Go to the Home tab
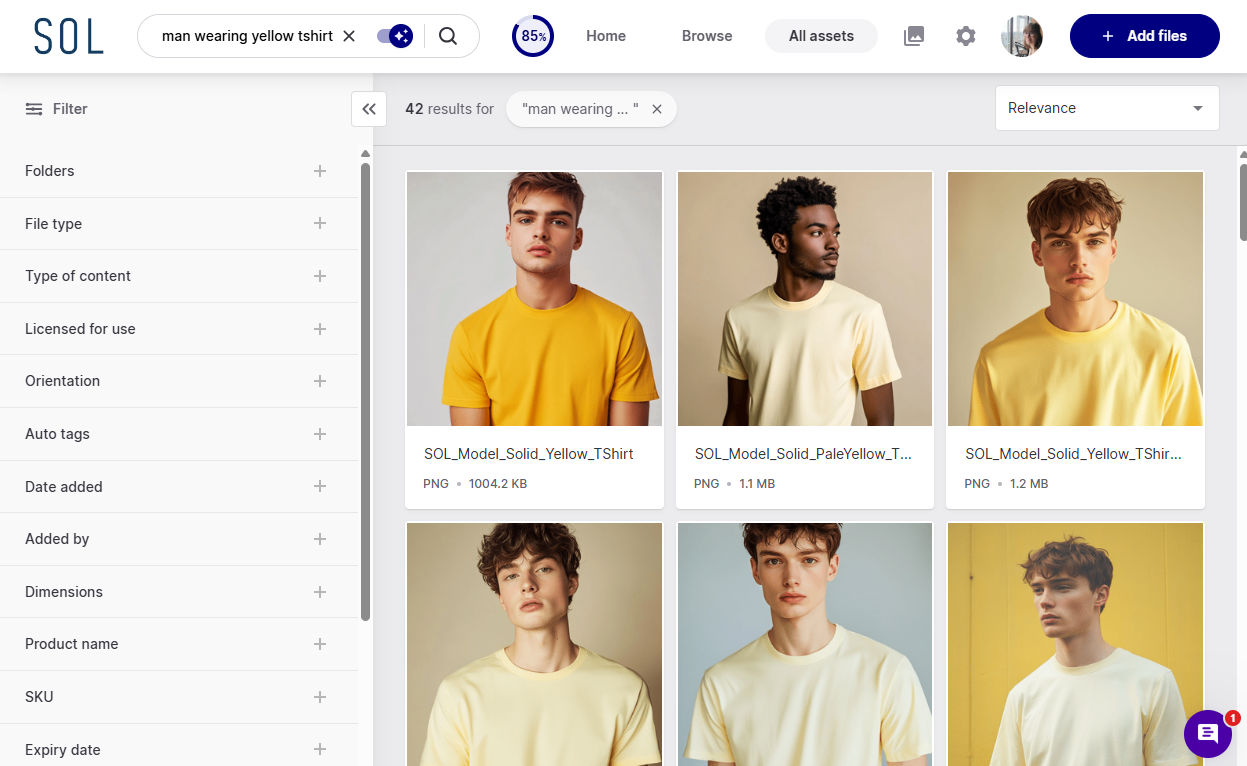This screenshot has width=1247, height=766. click(x=606, y=36)
